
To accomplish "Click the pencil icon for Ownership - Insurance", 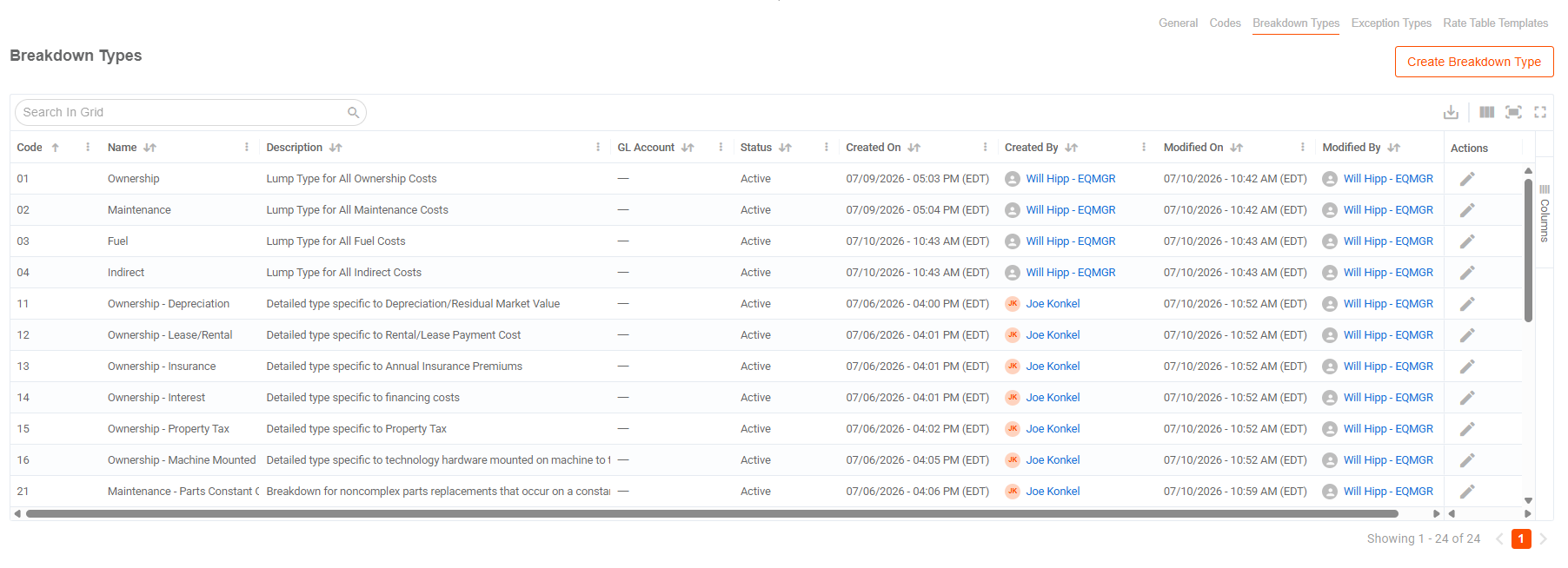I will point(1467,367).
